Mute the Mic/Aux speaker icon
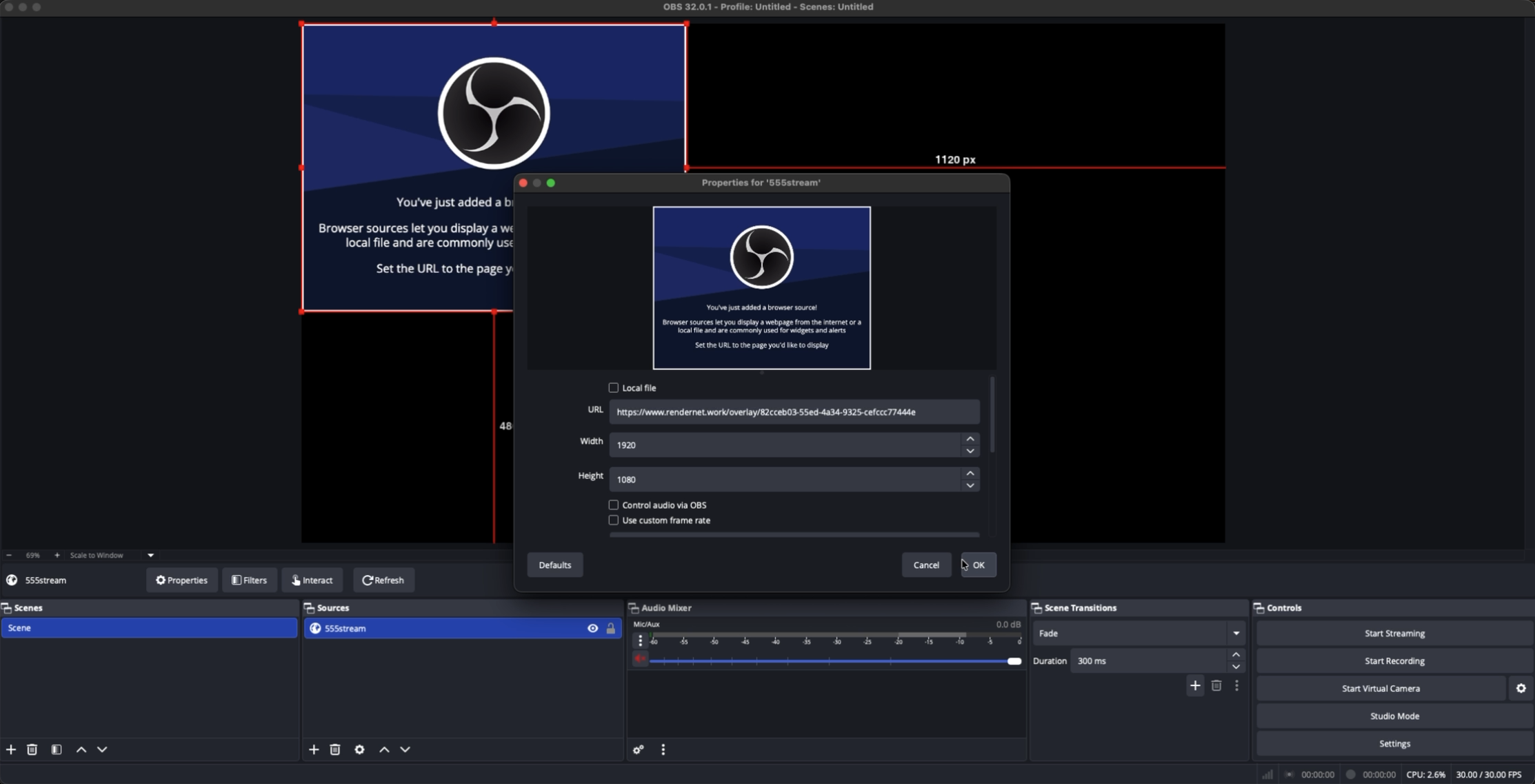The width and height of the screenshot is (1535, 784). click(640, 659)
